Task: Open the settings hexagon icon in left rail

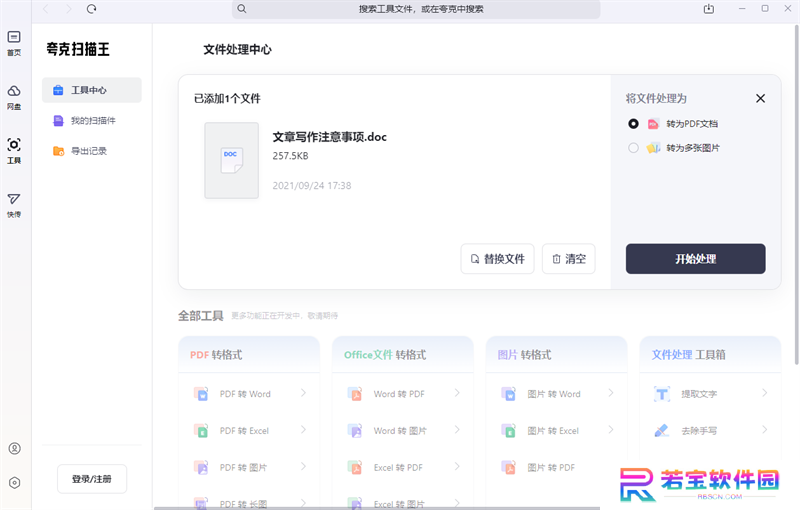Action: [14, 482]
